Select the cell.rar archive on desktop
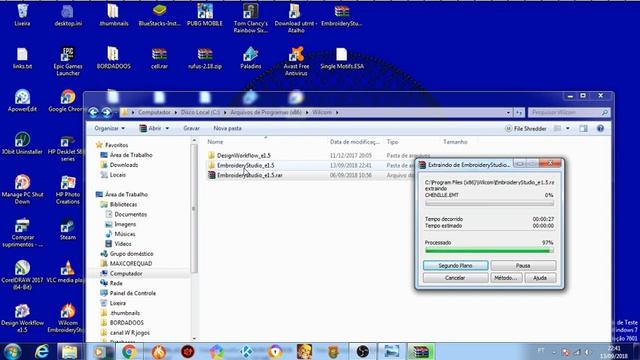640x360 pixels. pos(159,58)
